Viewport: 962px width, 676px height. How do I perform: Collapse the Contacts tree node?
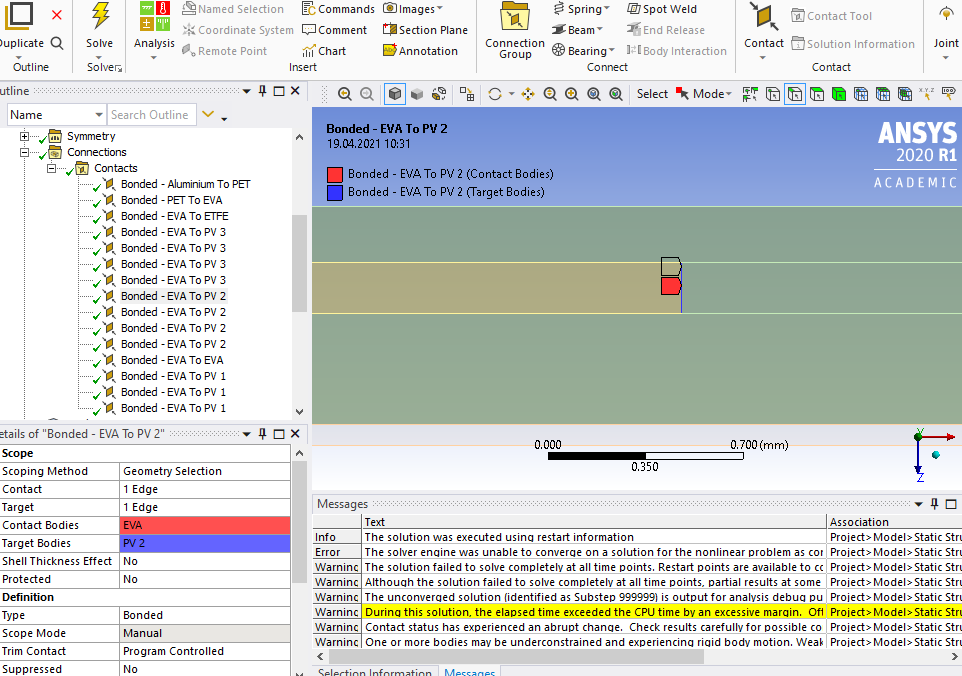(52, 168)
